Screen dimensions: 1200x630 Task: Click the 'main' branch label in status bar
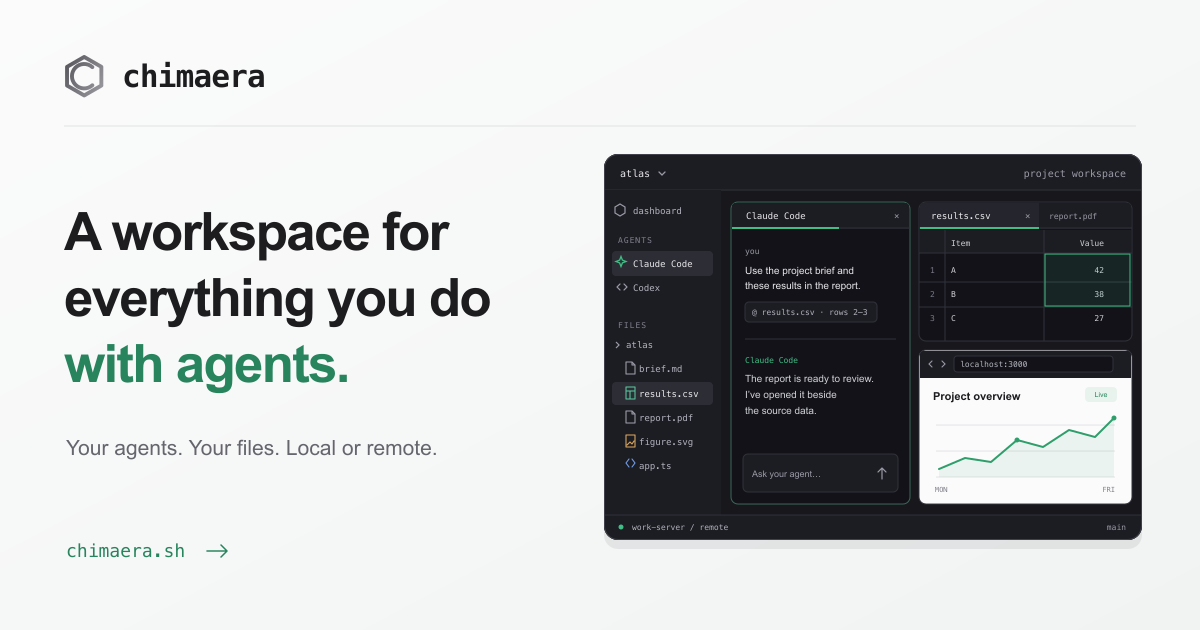pyautogui.click(x=1116, y=527)
